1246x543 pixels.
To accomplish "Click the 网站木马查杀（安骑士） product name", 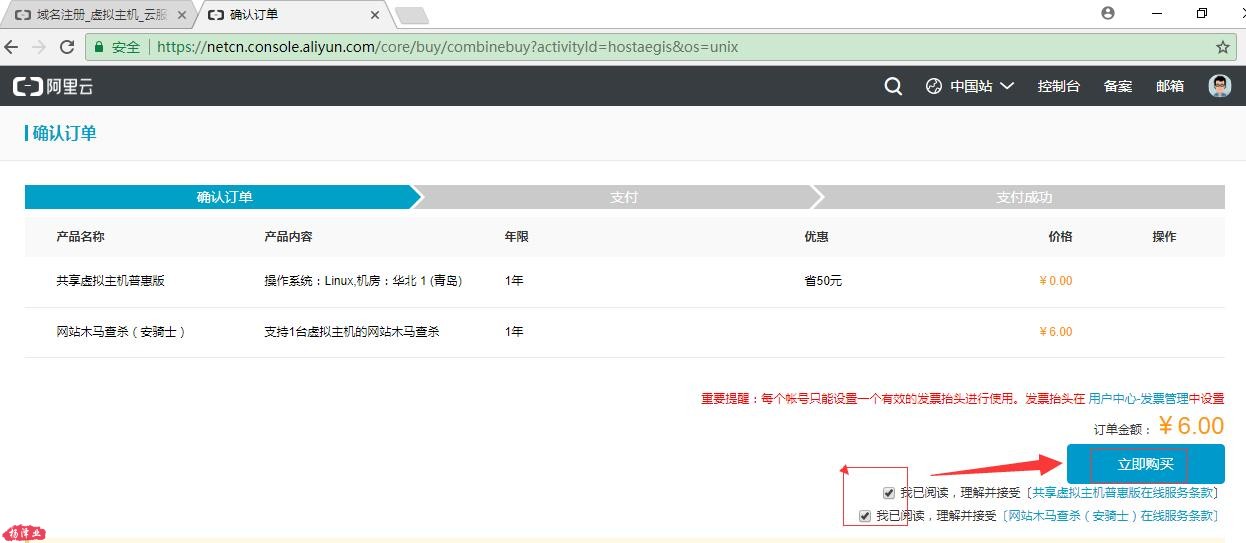I will point(121,331).
